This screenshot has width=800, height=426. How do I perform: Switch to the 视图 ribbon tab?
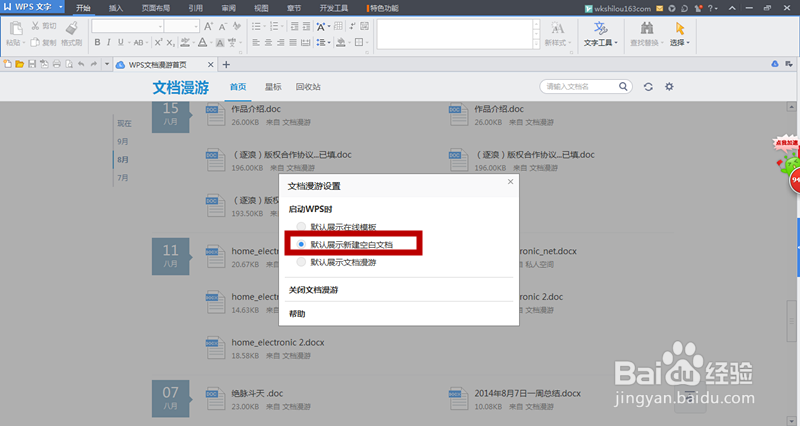pyautogui.click(x=261, y=8)
